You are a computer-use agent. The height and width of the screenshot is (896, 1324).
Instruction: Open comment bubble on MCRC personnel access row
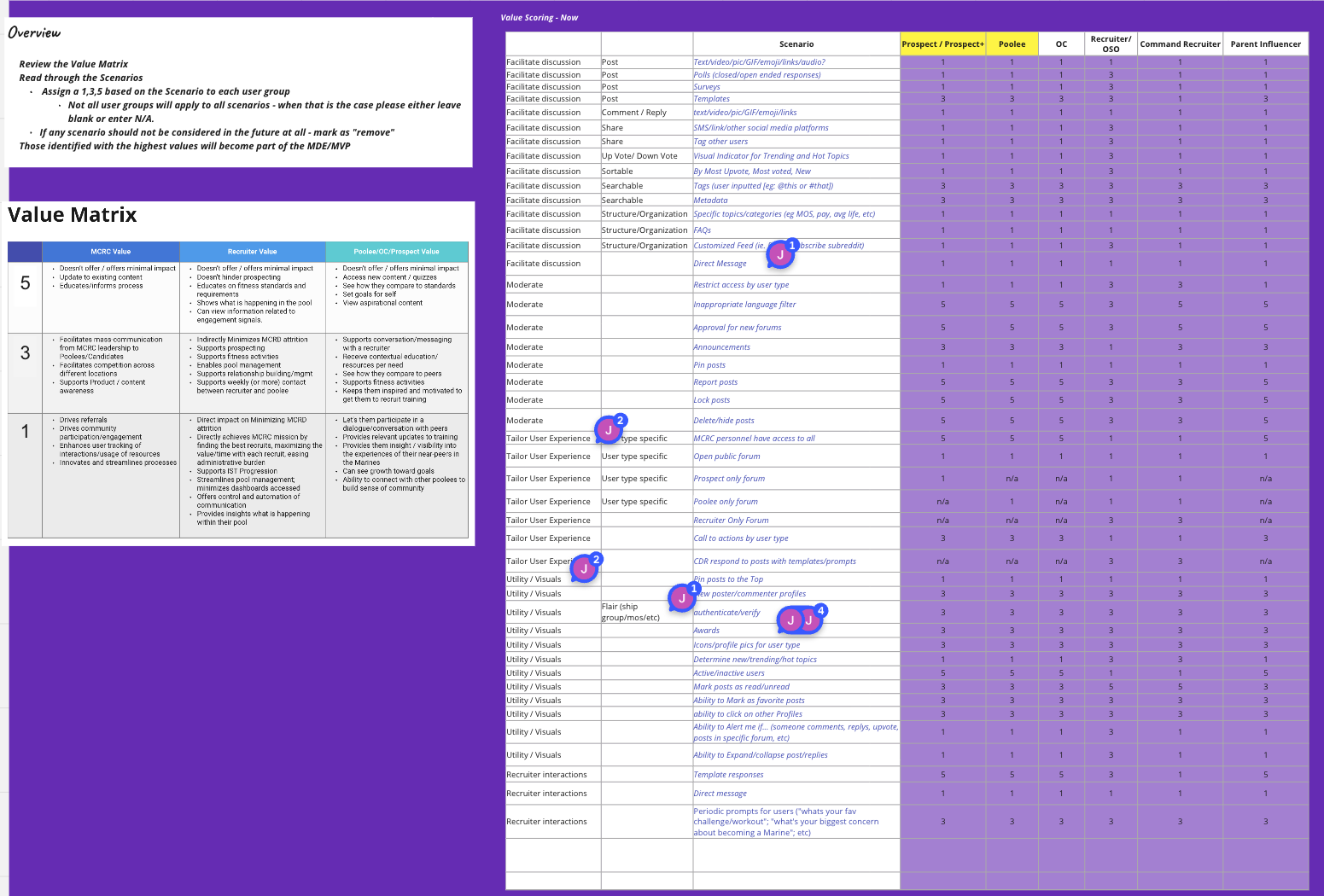click(609, 429)
